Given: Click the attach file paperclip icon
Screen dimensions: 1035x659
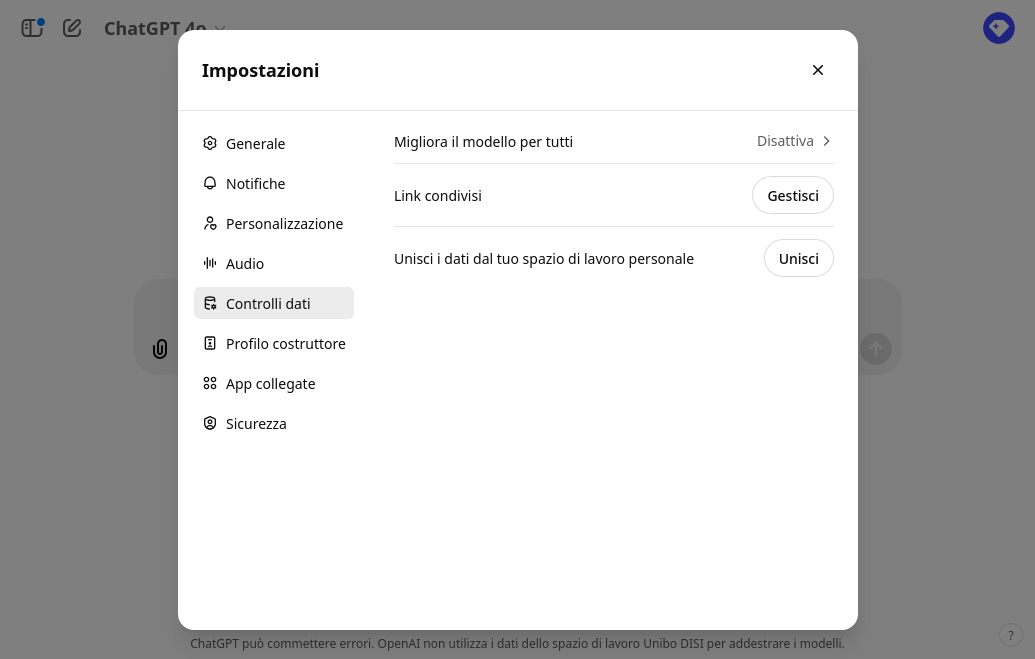Looking at the screenshot, I should coord(160,349).
